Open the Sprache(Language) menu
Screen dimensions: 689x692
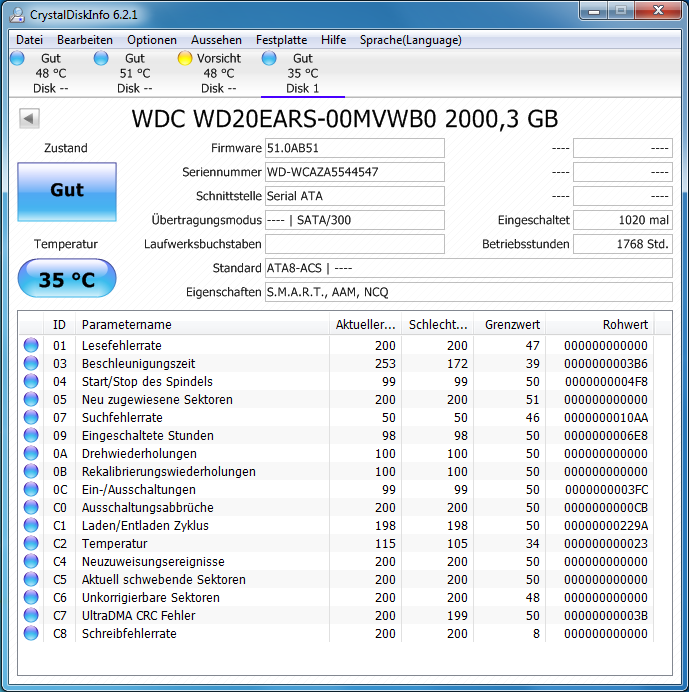click(x=410, y=40)
